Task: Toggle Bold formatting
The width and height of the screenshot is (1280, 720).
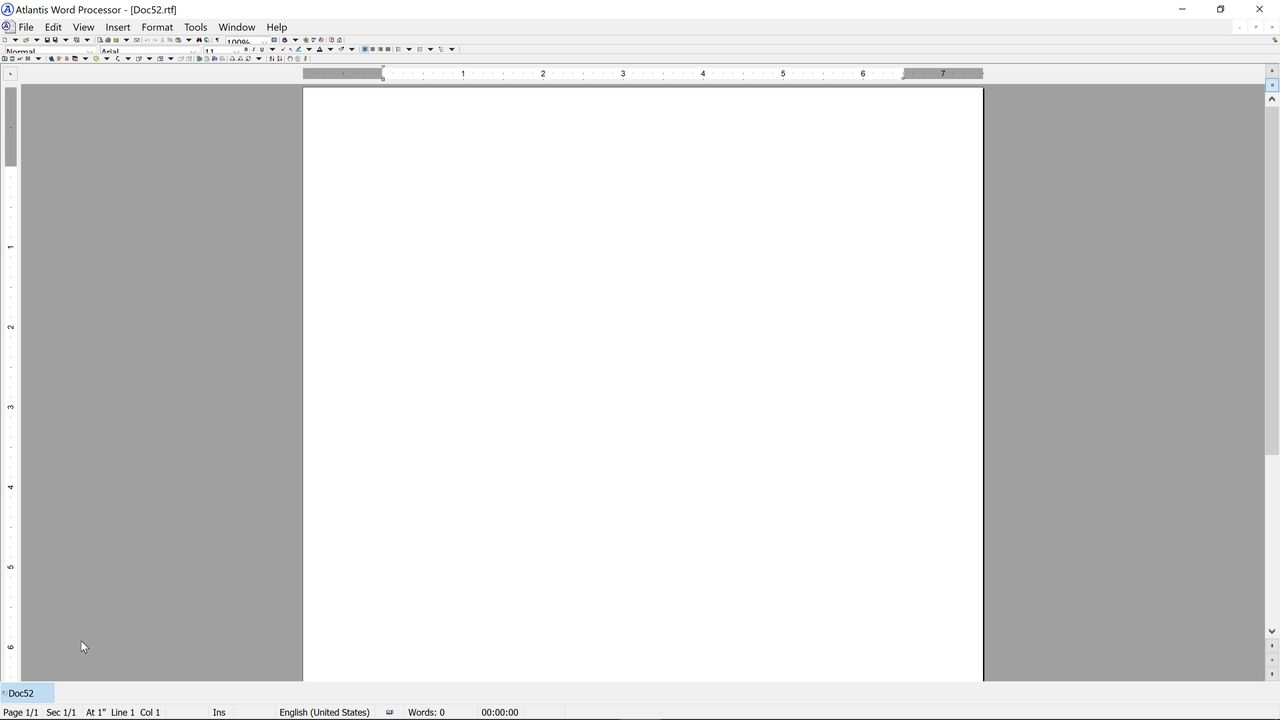Action: [x=246, y=49]
